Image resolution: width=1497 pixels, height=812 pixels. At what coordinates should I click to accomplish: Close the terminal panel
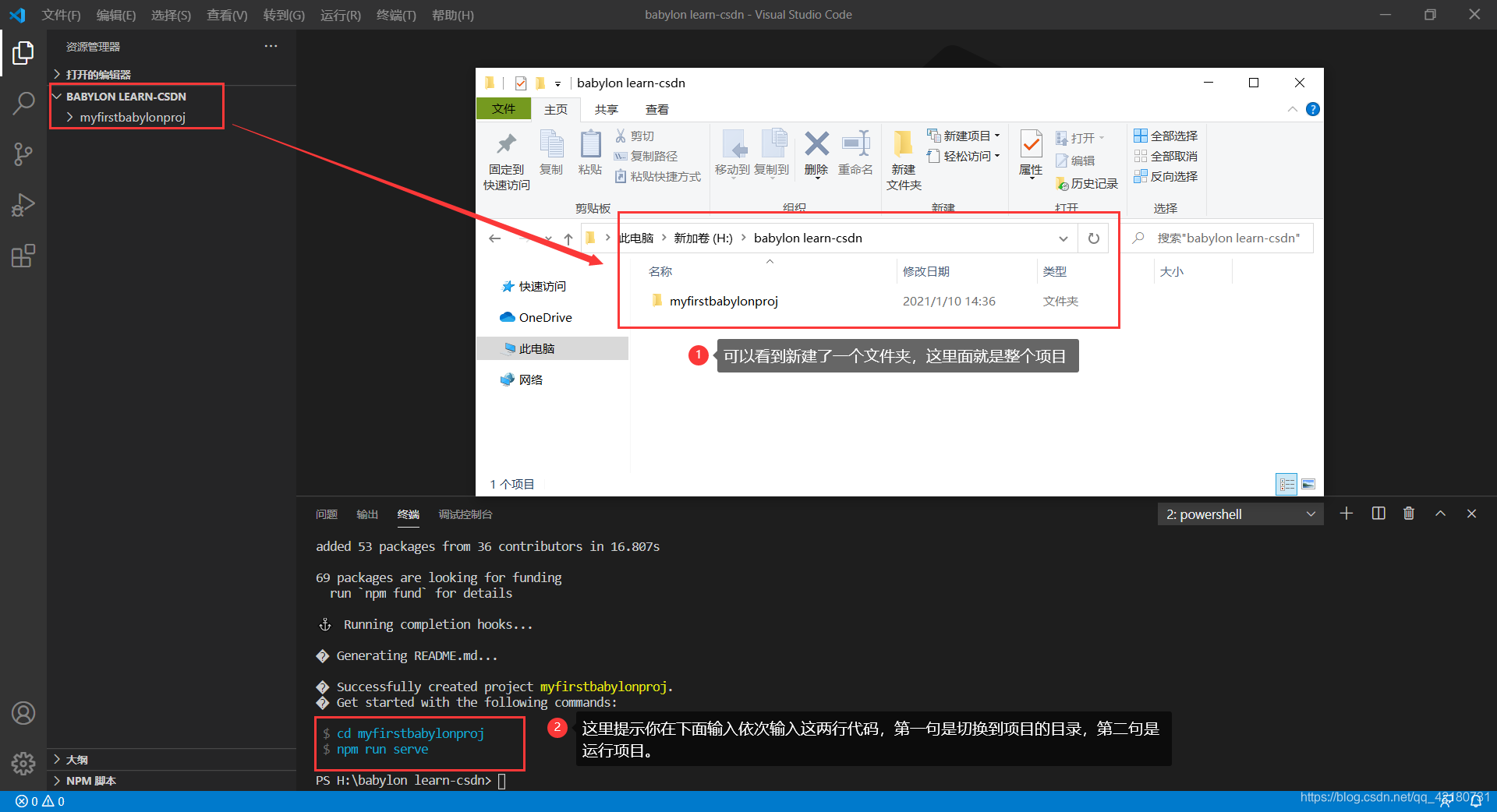(x=1471, y=514)
